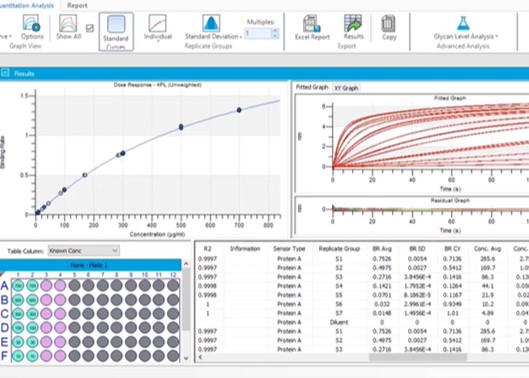The height and width of the screenshot is (378, 529).
Task: Increase the Multiples stepper value
Action: tap(275, 31)
